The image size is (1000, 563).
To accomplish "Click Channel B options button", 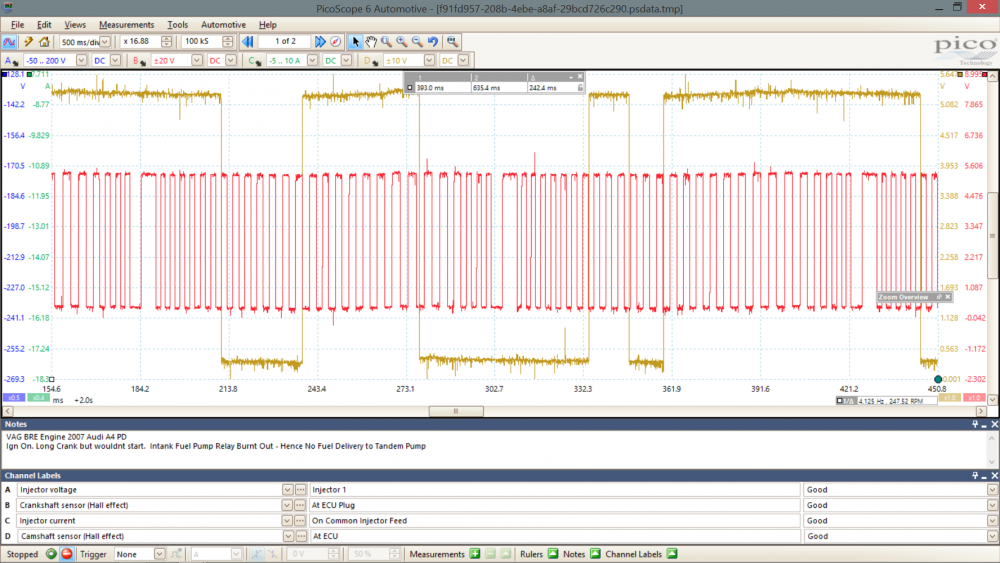I will (138, 61).
